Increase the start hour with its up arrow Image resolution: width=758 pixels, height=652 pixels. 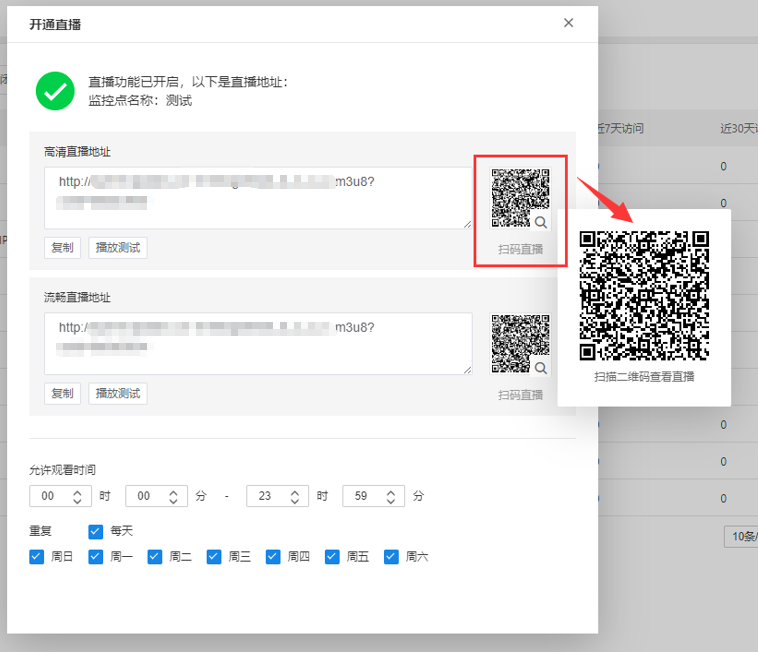77,492
